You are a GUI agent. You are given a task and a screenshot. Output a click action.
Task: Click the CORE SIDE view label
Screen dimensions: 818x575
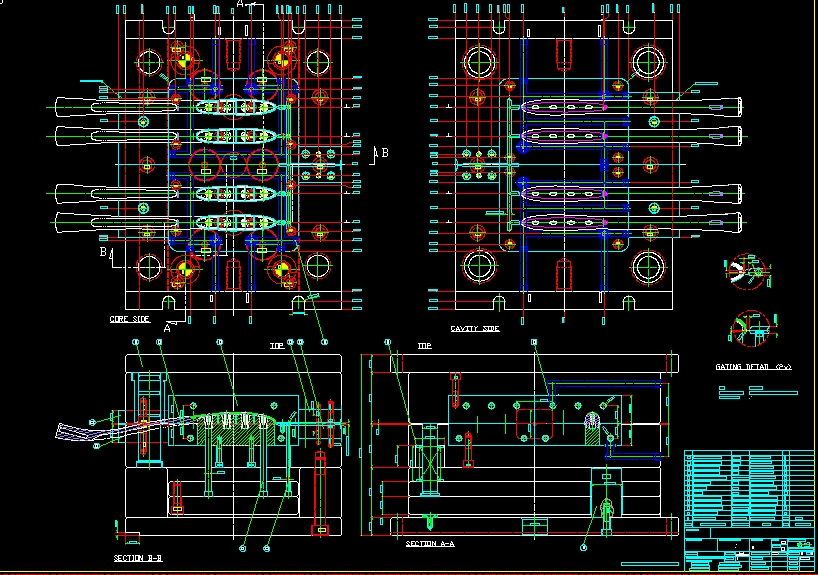[130, 320]
